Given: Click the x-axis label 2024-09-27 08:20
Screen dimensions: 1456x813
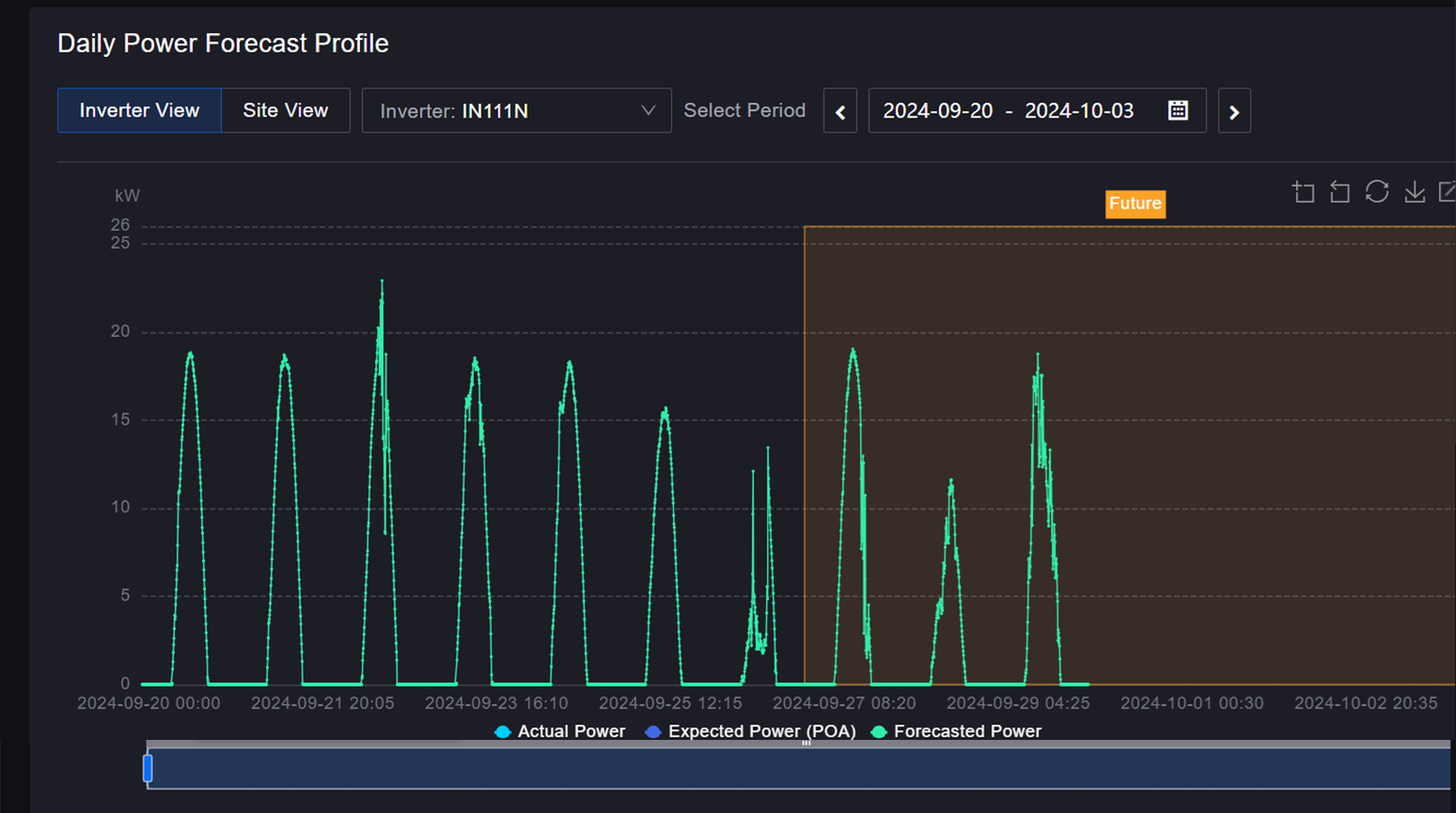Looking at the screenshot, I should click(844, 703).
